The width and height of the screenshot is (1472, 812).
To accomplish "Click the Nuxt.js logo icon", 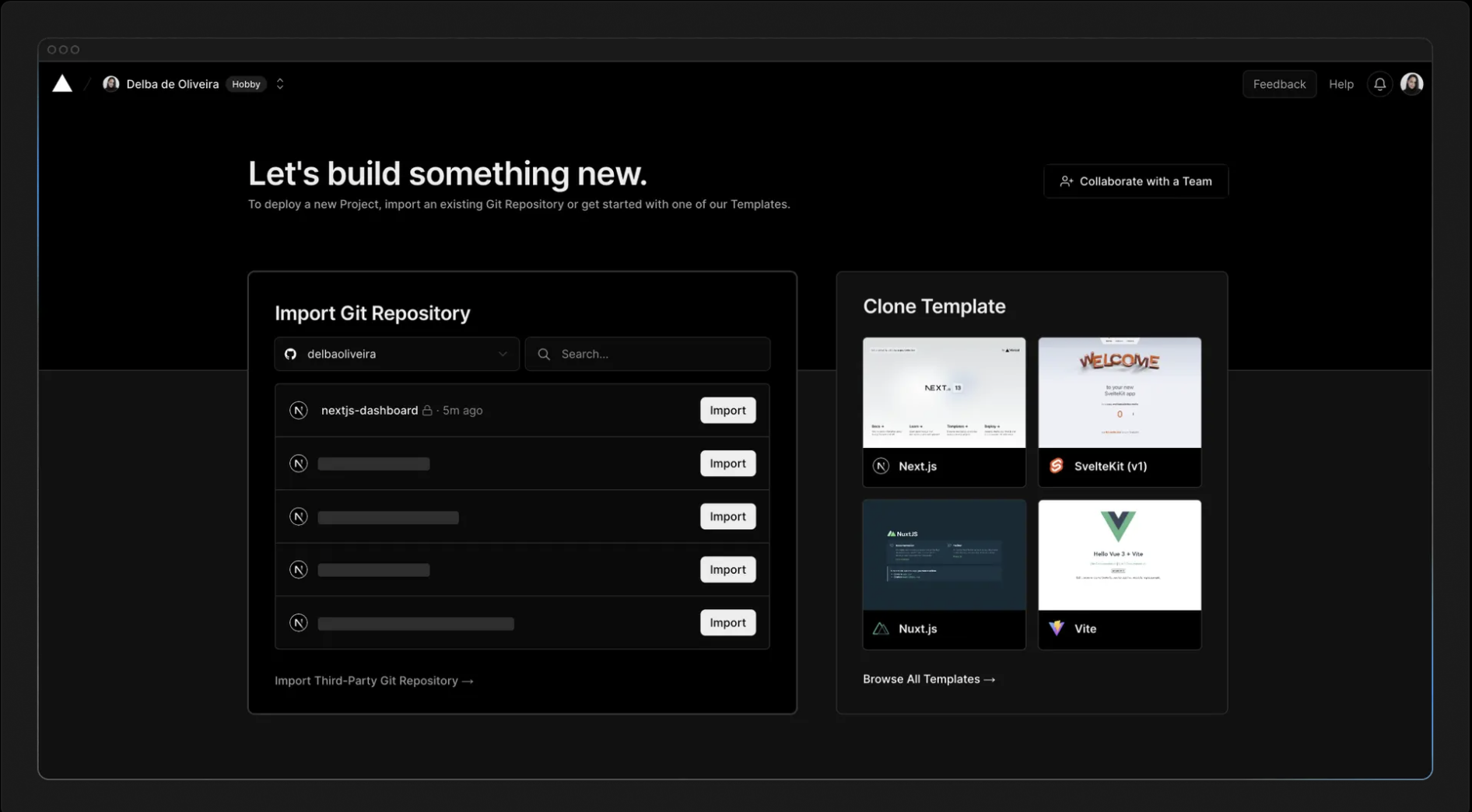I will (881, 628).
